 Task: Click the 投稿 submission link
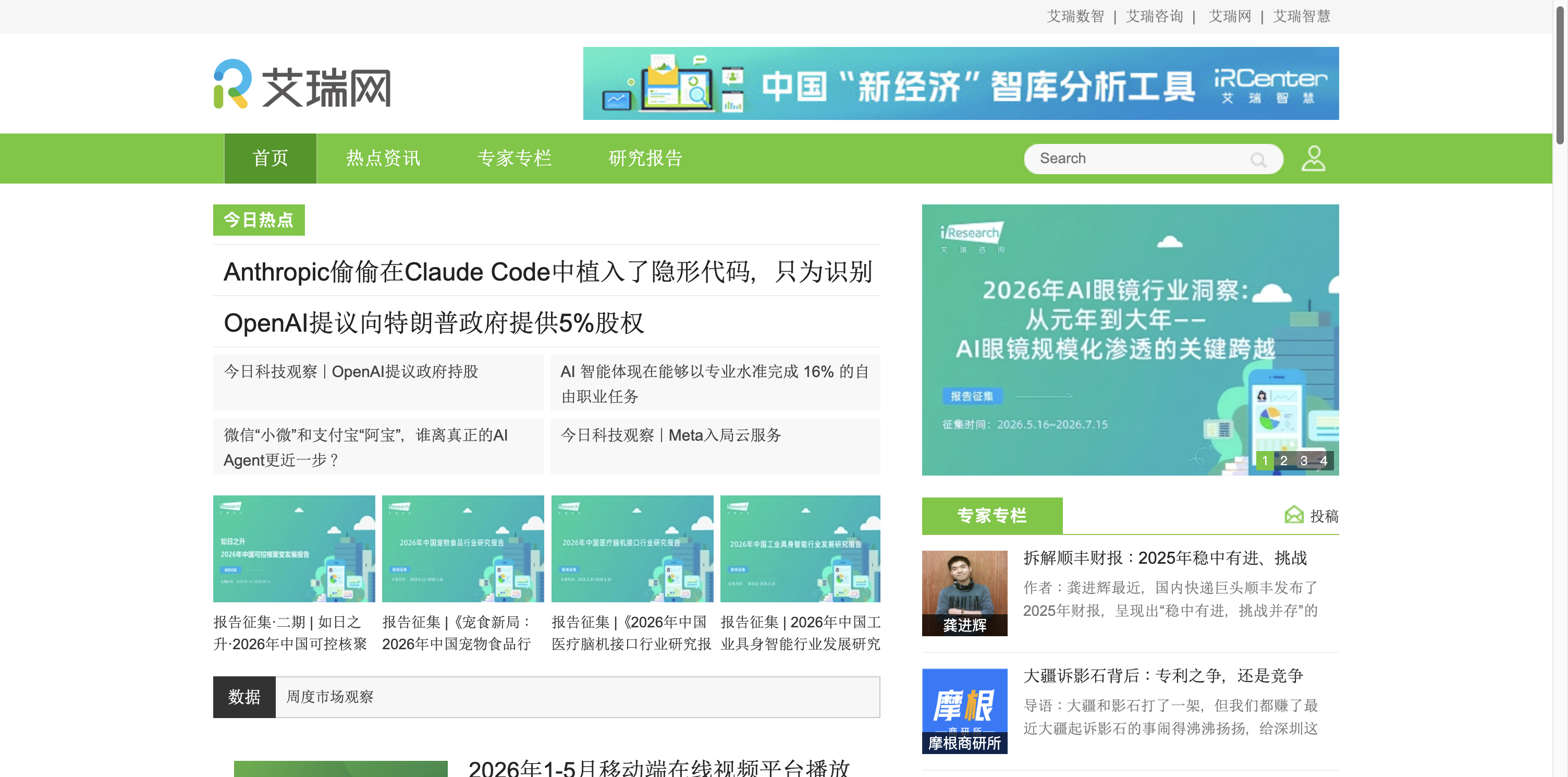coord(1324,516)
